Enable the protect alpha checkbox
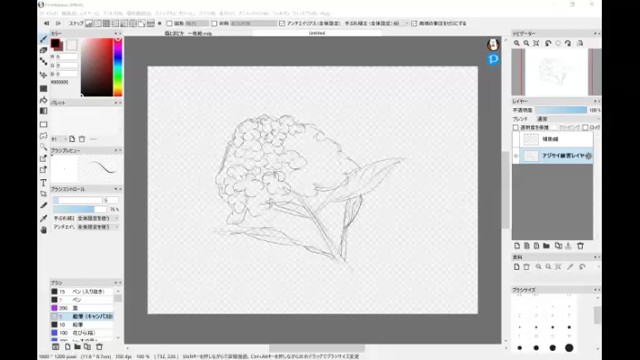Image resolution: width=640 pixels, height=360 pixels. point(516,128)
